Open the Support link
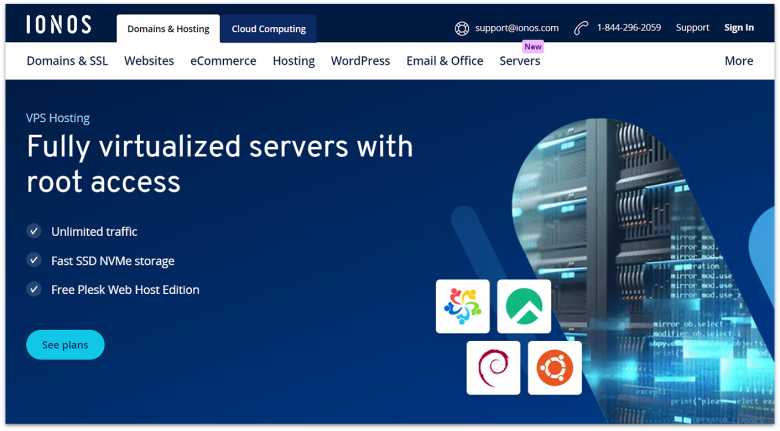Image resolution: width=780 pixels, height=431 pixels. (692, 28)
